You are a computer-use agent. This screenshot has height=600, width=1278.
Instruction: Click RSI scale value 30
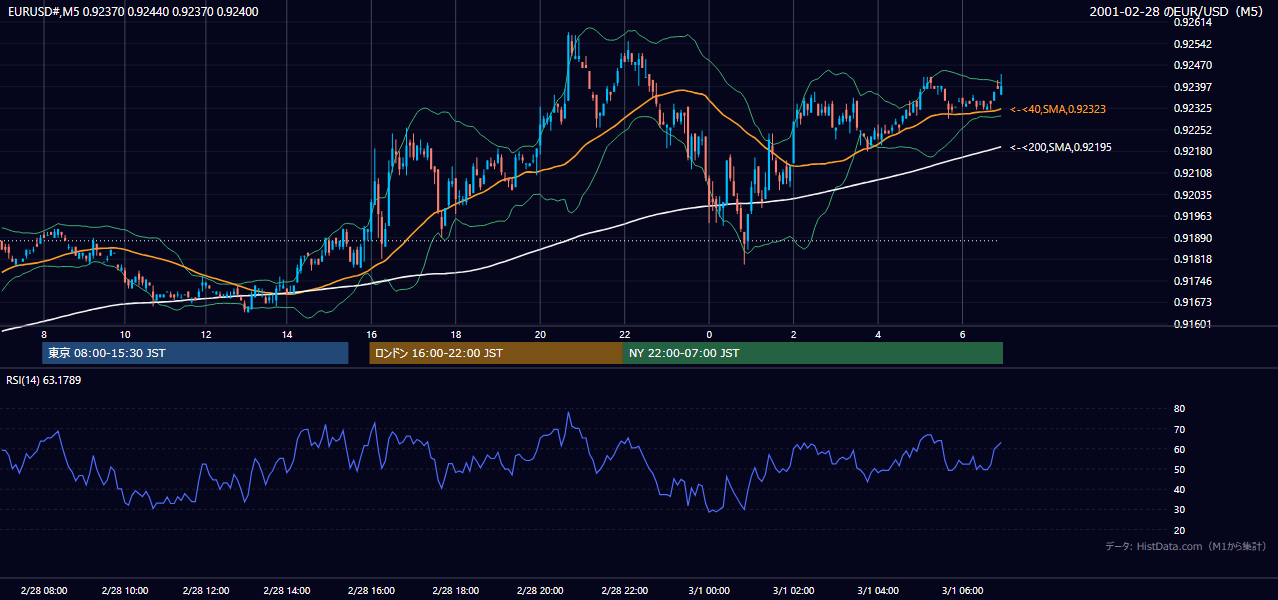[1179, 510]
